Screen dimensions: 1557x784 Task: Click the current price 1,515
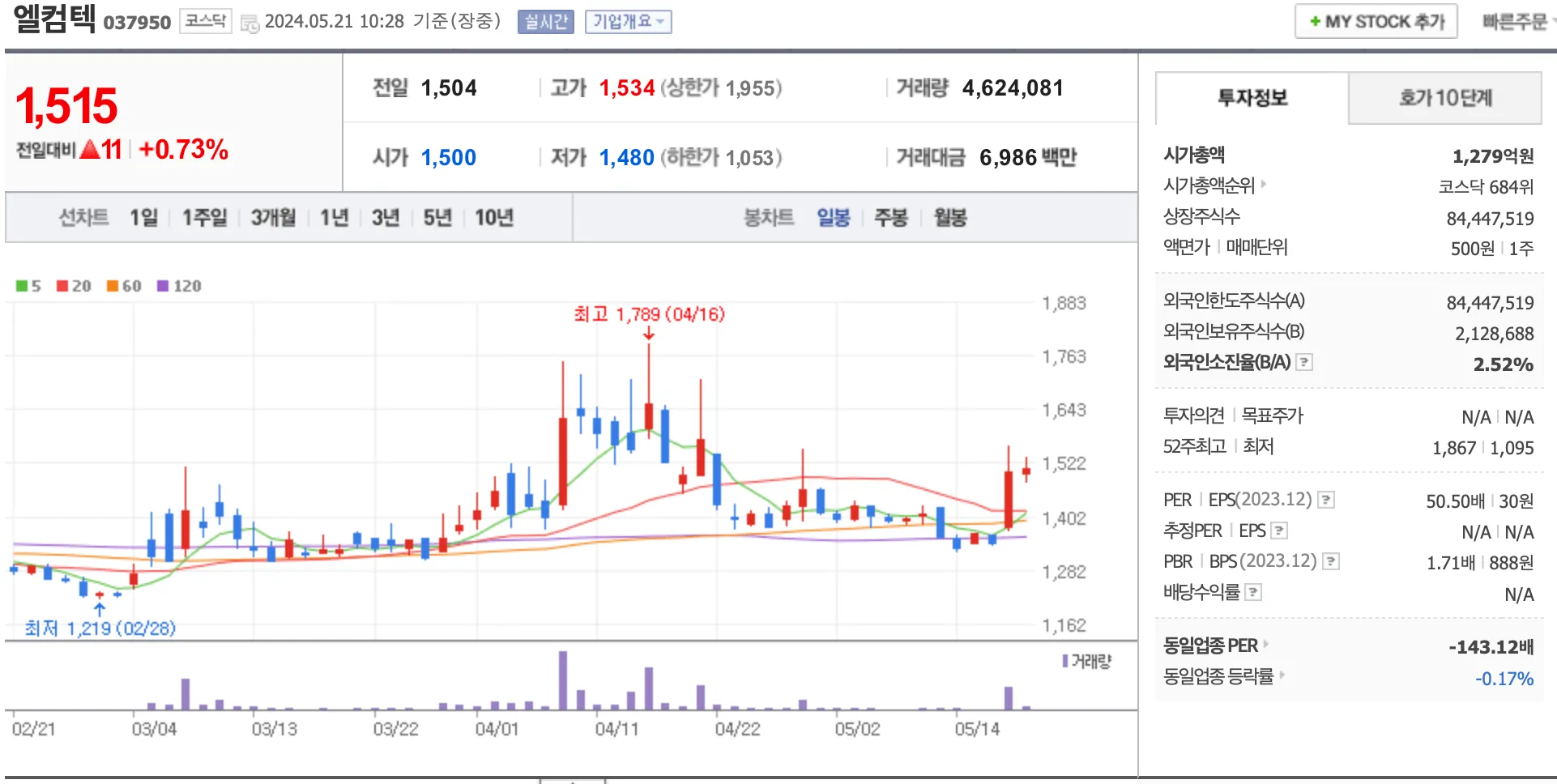pos(66,106)
